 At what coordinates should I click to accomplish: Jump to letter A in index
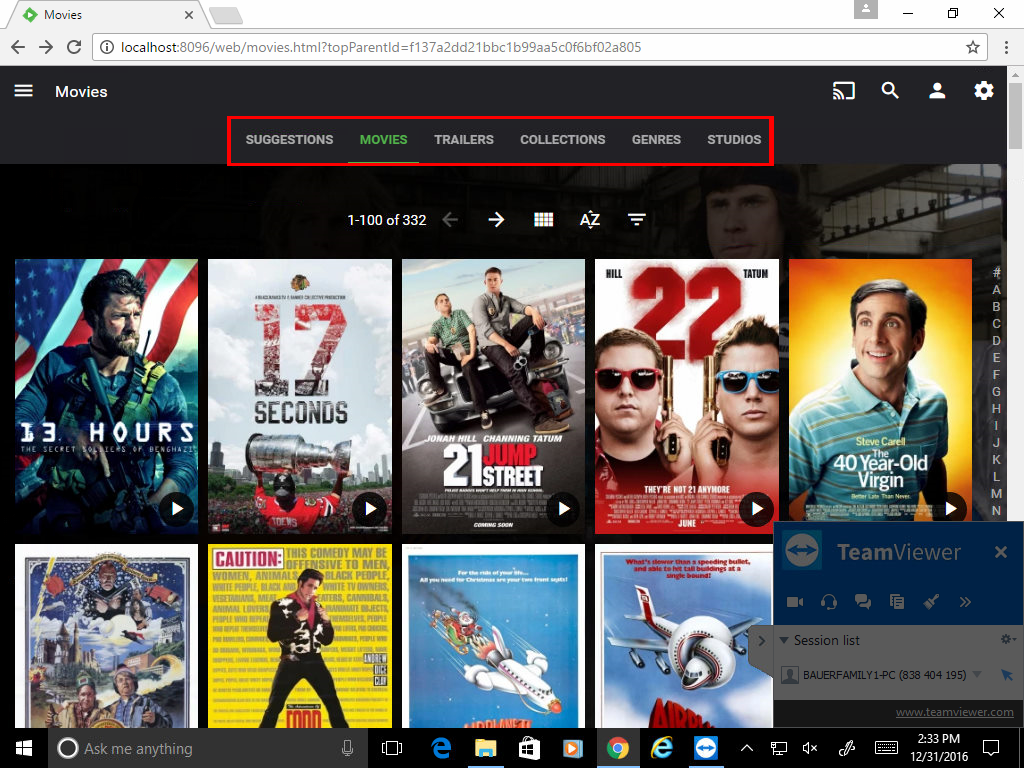[x=996, y=289]
